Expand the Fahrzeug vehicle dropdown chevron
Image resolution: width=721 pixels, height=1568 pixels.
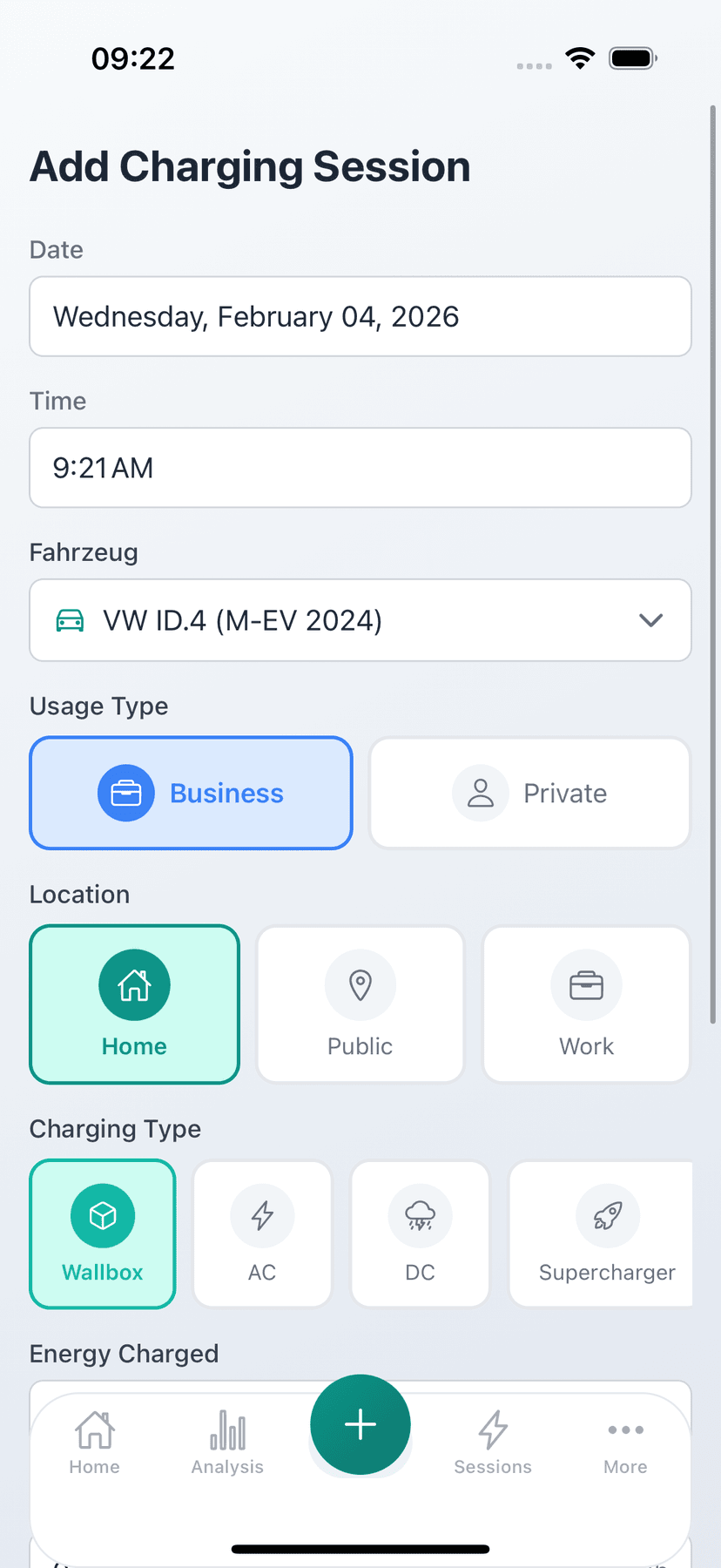[x=650, y=620]
